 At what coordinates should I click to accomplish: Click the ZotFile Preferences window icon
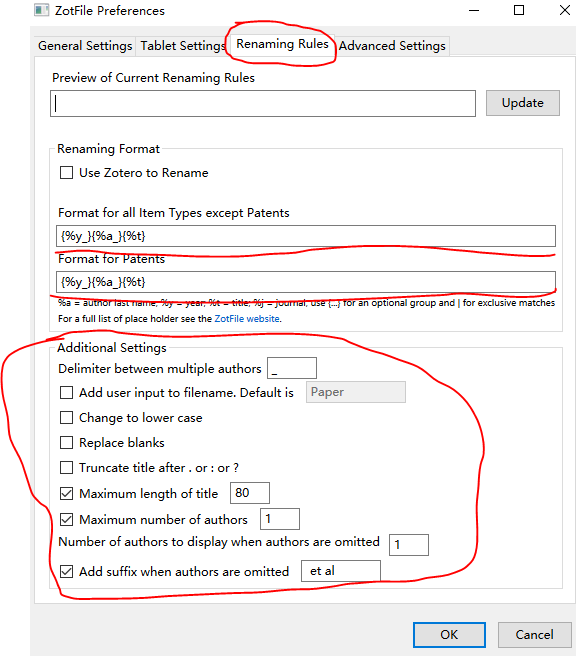pos(41,10)
